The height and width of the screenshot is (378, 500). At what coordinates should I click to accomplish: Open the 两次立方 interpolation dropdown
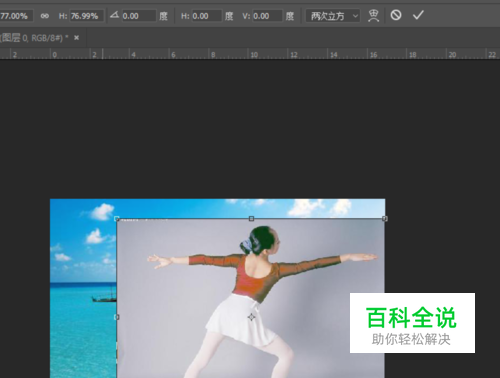[x=333, y=16]
